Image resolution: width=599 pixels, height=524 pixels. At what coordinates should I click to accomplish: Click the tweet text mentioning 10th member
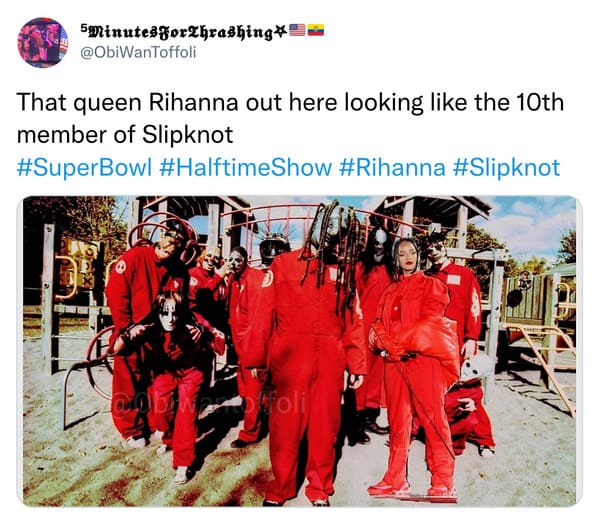(x=290, y=118)
